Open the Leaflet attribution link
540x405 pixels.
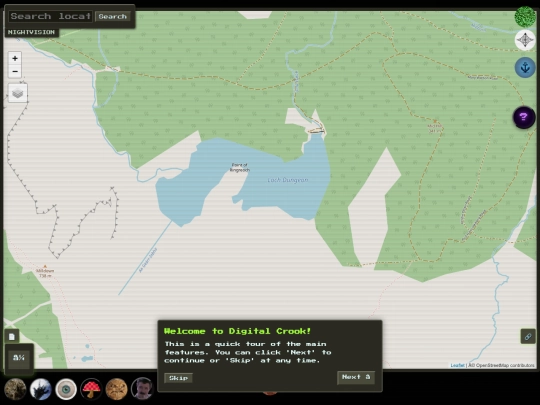(457, 365)
